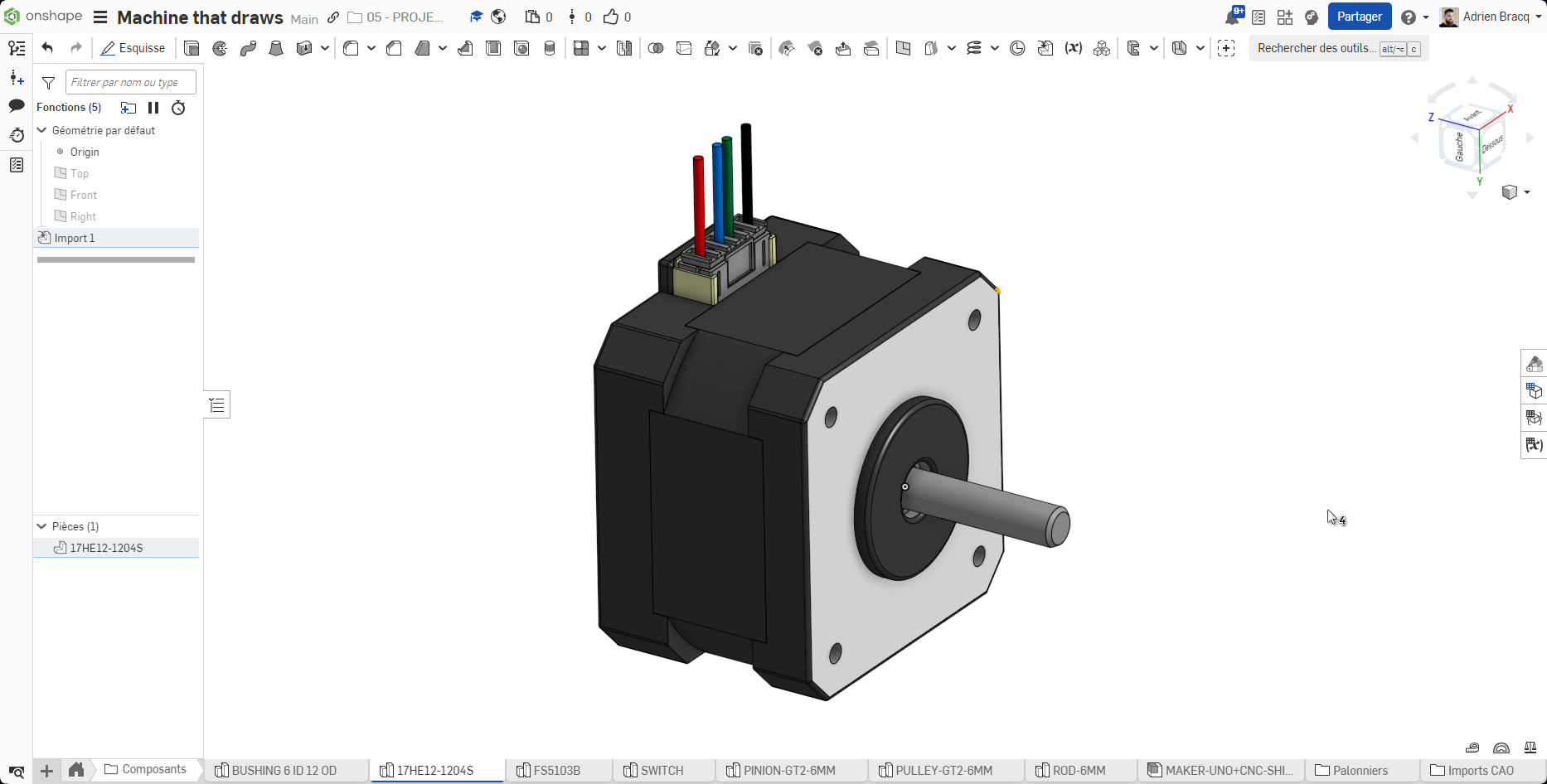The width and height of the screenshot is (1547, 784).
Task: Collapse the Géométrie par défaut tree
Action: (41, 130)
